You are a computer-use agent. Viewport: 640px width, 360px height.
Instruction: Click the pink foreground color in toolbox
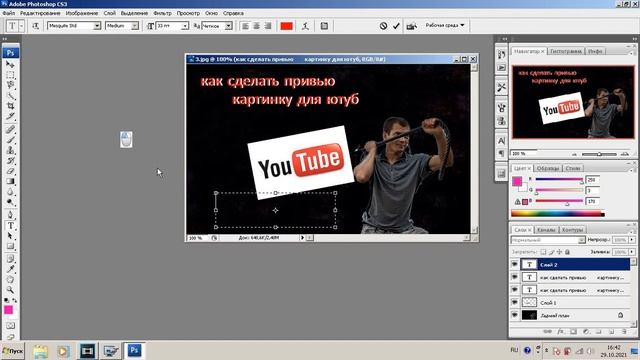[x=8, y=310]
